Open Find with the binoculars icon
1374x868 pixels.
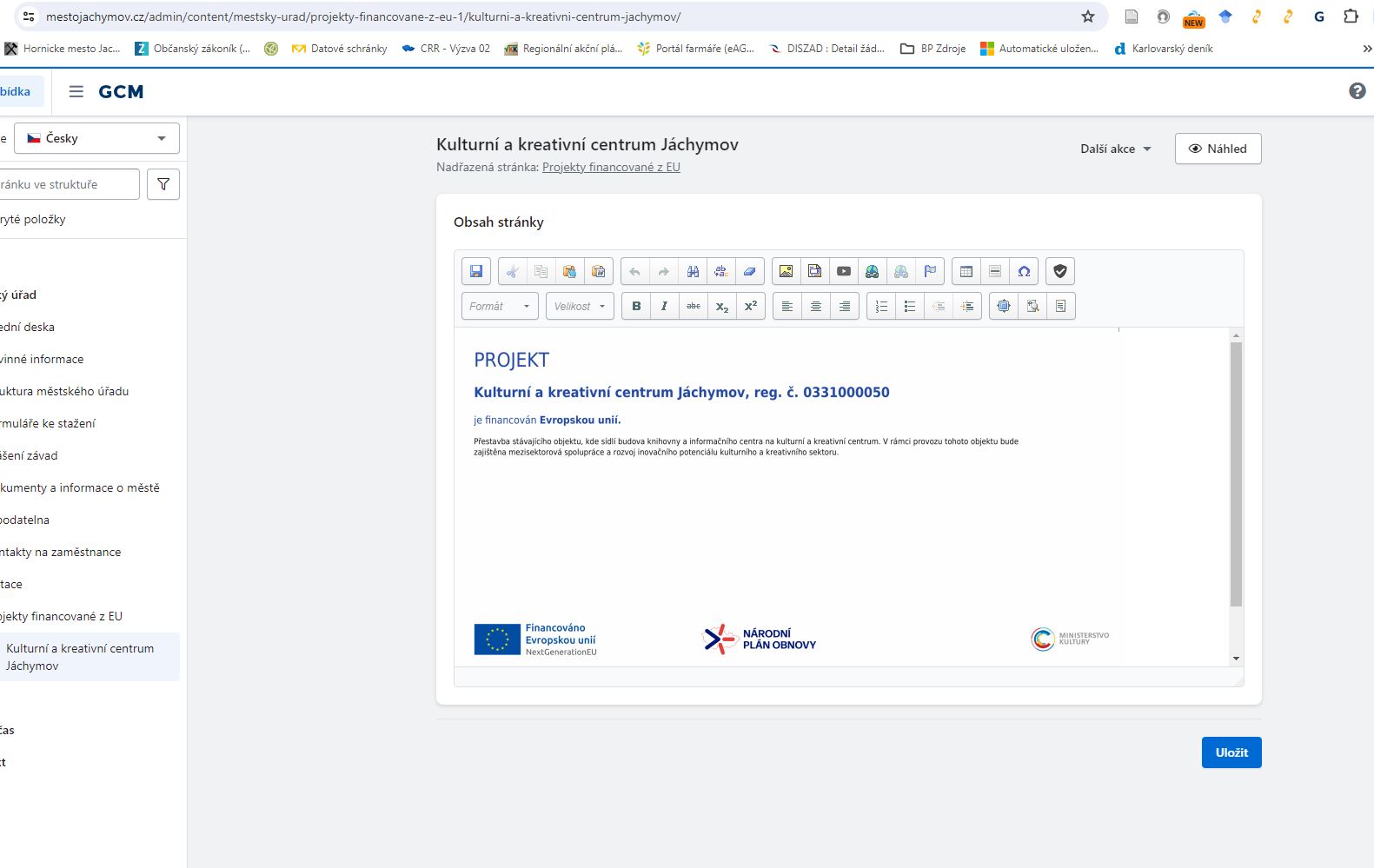[x=693, y=271]
